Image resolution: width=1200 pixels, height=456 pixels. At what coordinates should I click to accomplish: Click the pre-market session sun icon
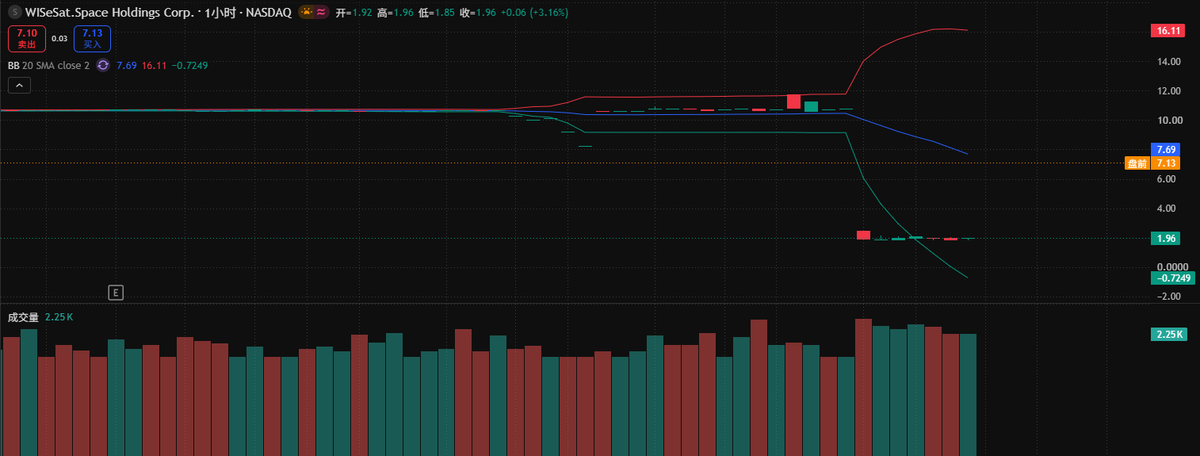click(307, 12)
